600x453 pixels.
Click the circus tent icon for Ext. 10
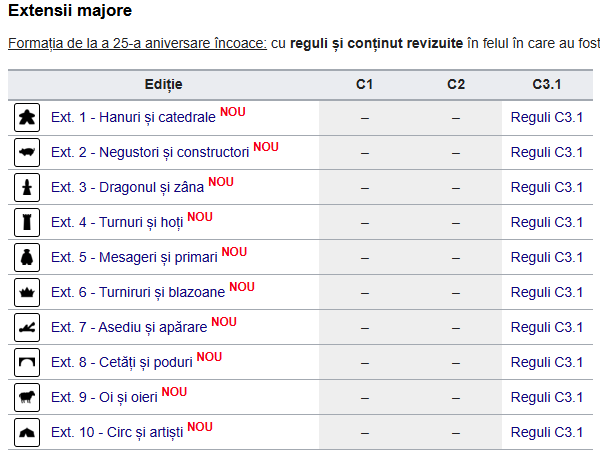[27, 432]
